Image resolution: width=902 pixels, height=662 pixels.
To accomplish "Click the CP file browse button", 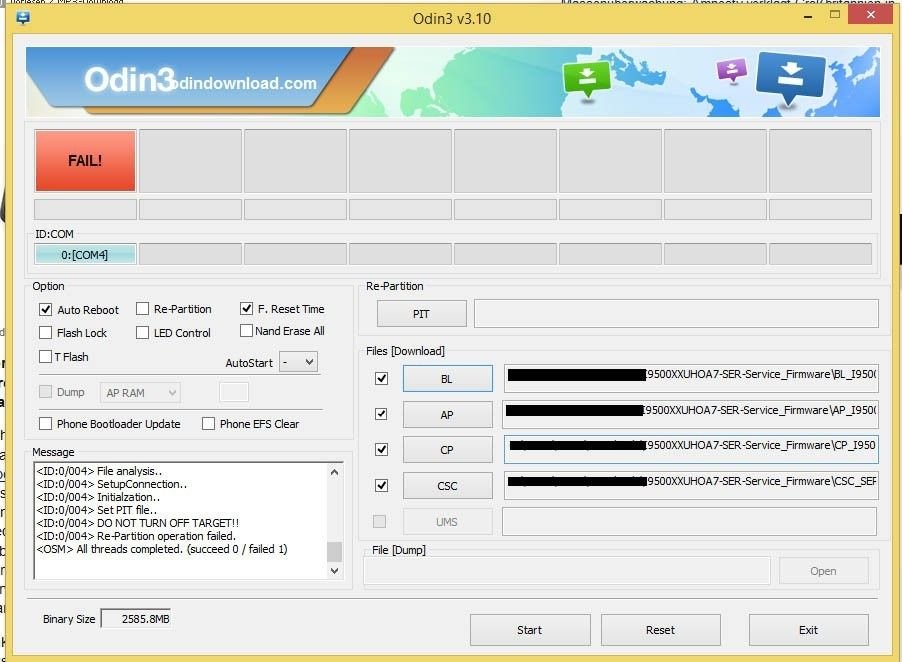I will point(448,450).
